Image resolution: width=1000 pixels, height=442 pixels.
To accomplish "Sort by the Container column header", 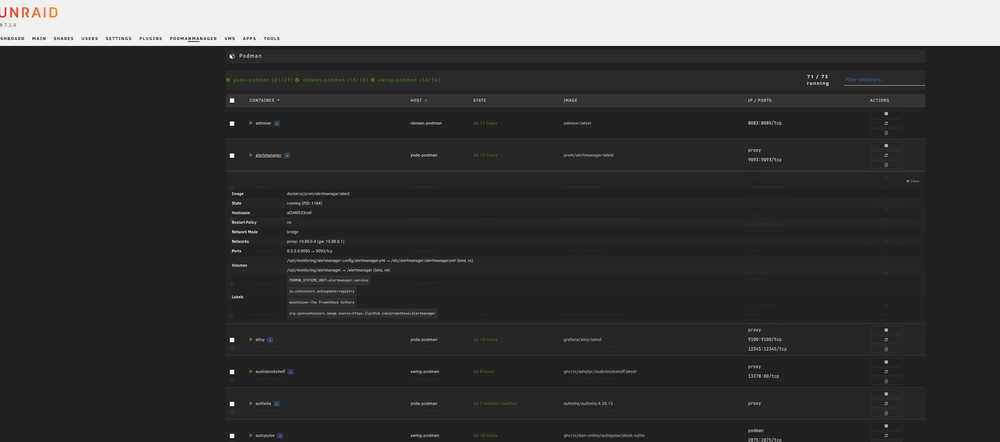I will (264, 100).
